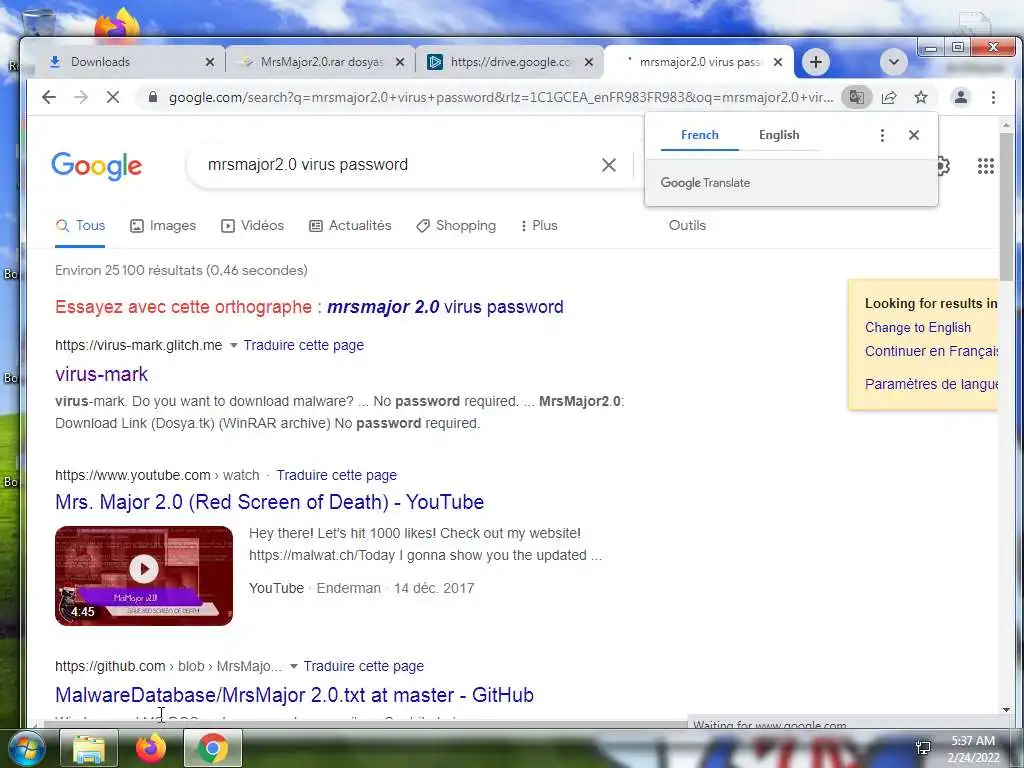
Task: Bookmark this page with the star
Action: [921, 97]
